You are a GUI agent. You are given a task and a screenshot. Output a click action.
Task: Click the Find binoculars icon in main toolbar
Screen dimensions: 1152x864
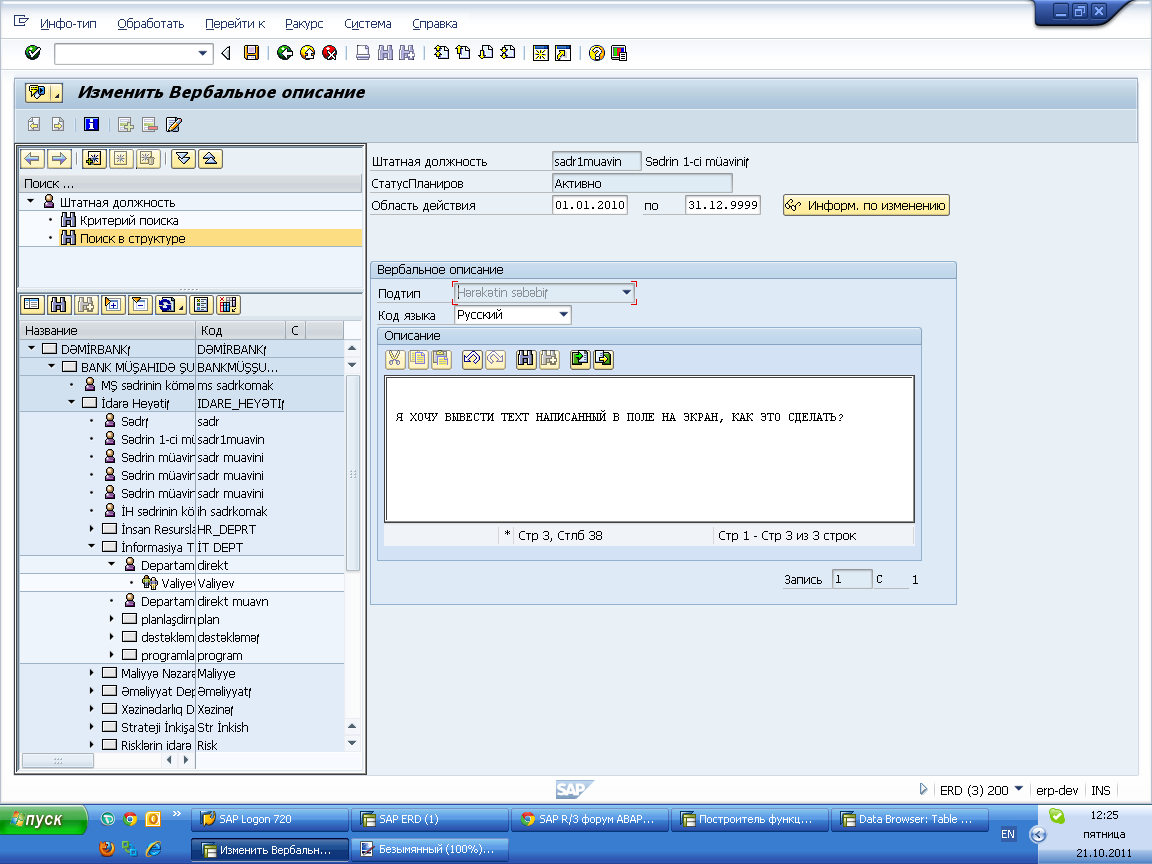385,53
